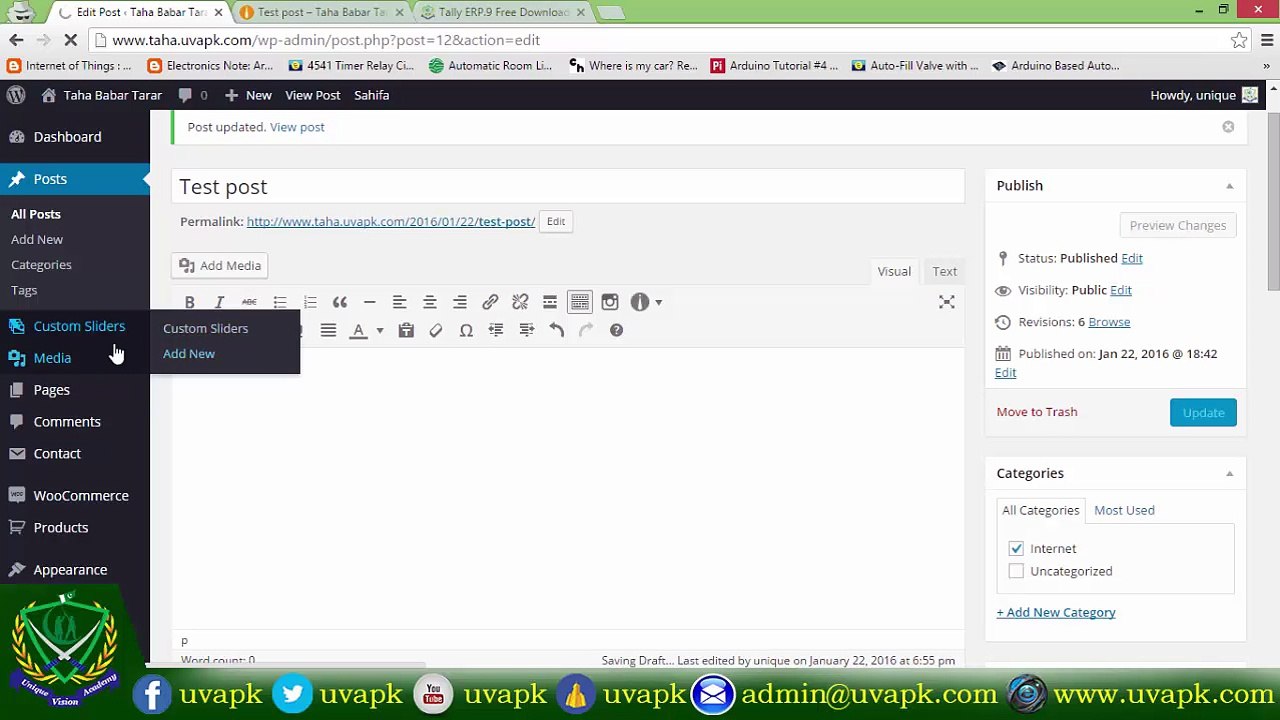Viewport: 1280px width, 720px height.
Task: Decrease indent
Action: coord(496,330)
